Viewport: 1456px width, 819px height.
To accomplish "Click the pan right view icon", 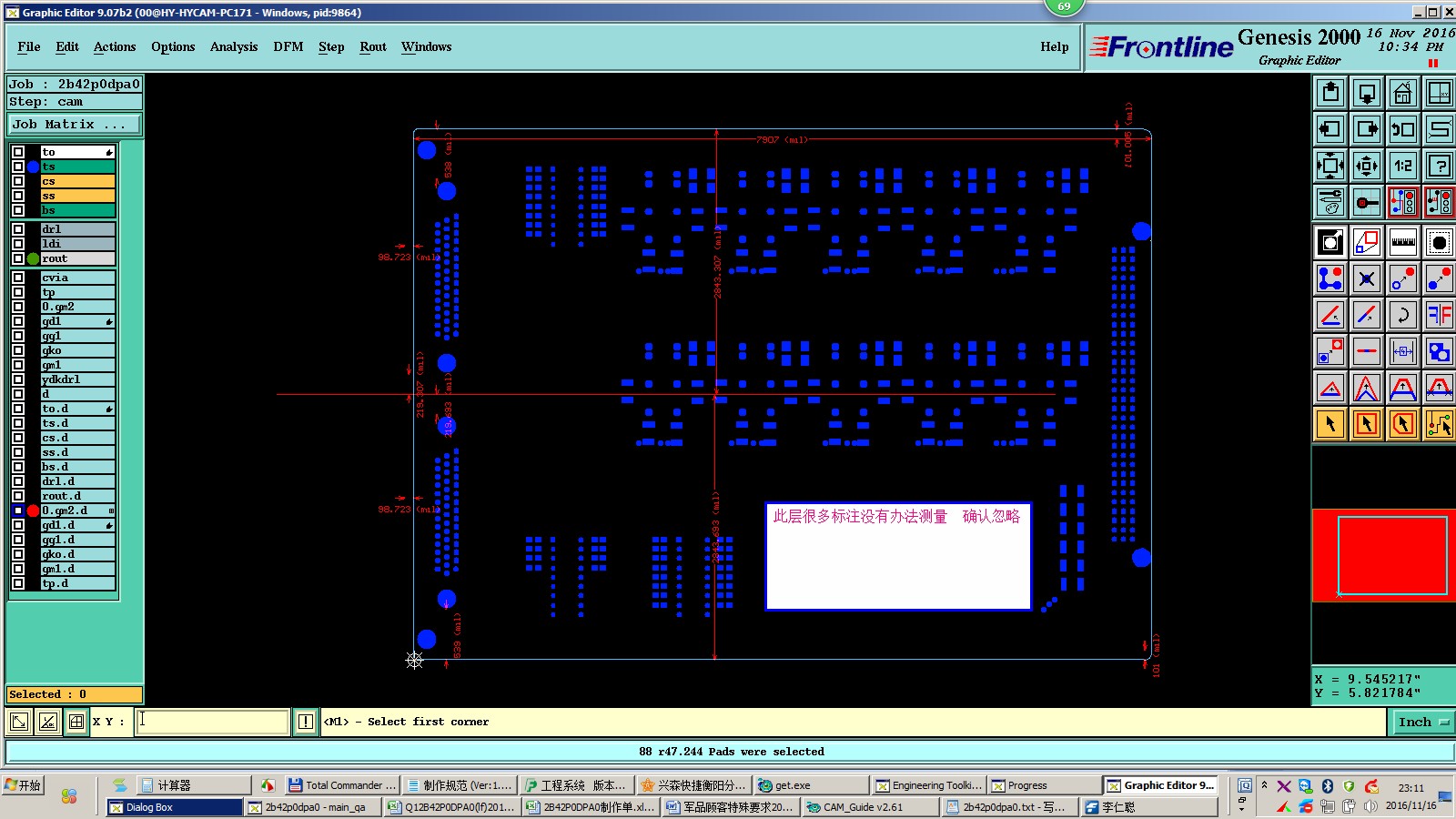I will 1367,129.
